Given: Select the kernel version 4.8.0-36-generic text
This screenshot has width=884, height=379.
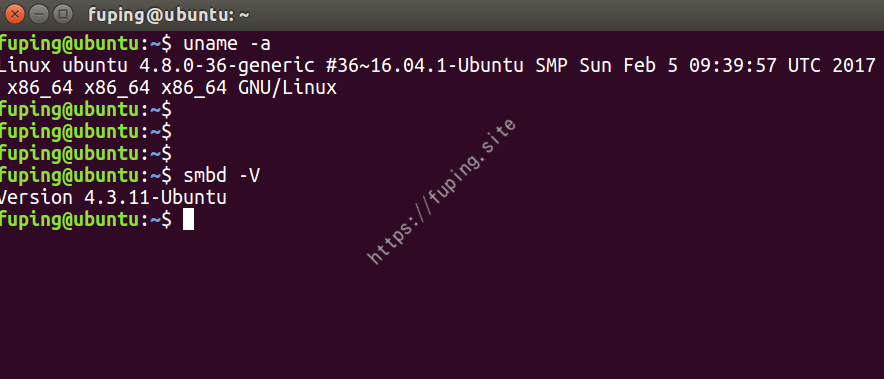Looking at the screenshot, I should (x=227, y=66).
